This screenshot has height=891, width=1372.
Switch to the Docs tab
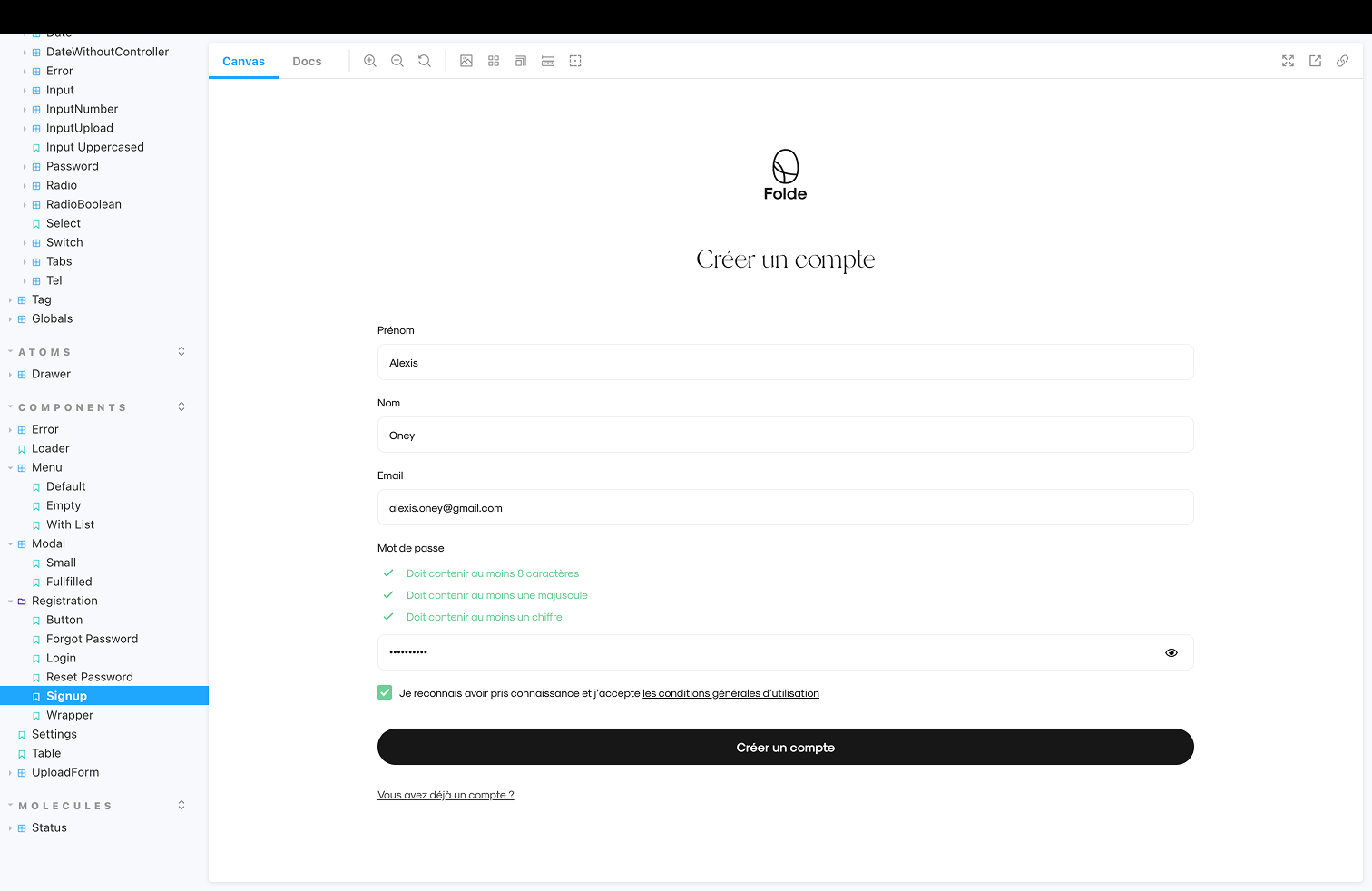[x=307, y=61]
